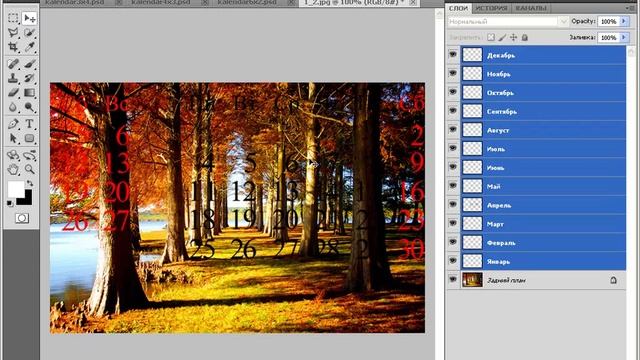Select the Zoom tool
The height and width of the screenshot is (360, 640).
pos(29,169)
